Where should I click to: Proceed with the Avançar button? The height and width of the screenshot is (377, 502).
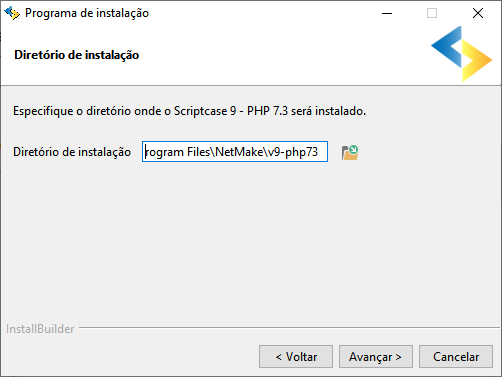point(376,357)
